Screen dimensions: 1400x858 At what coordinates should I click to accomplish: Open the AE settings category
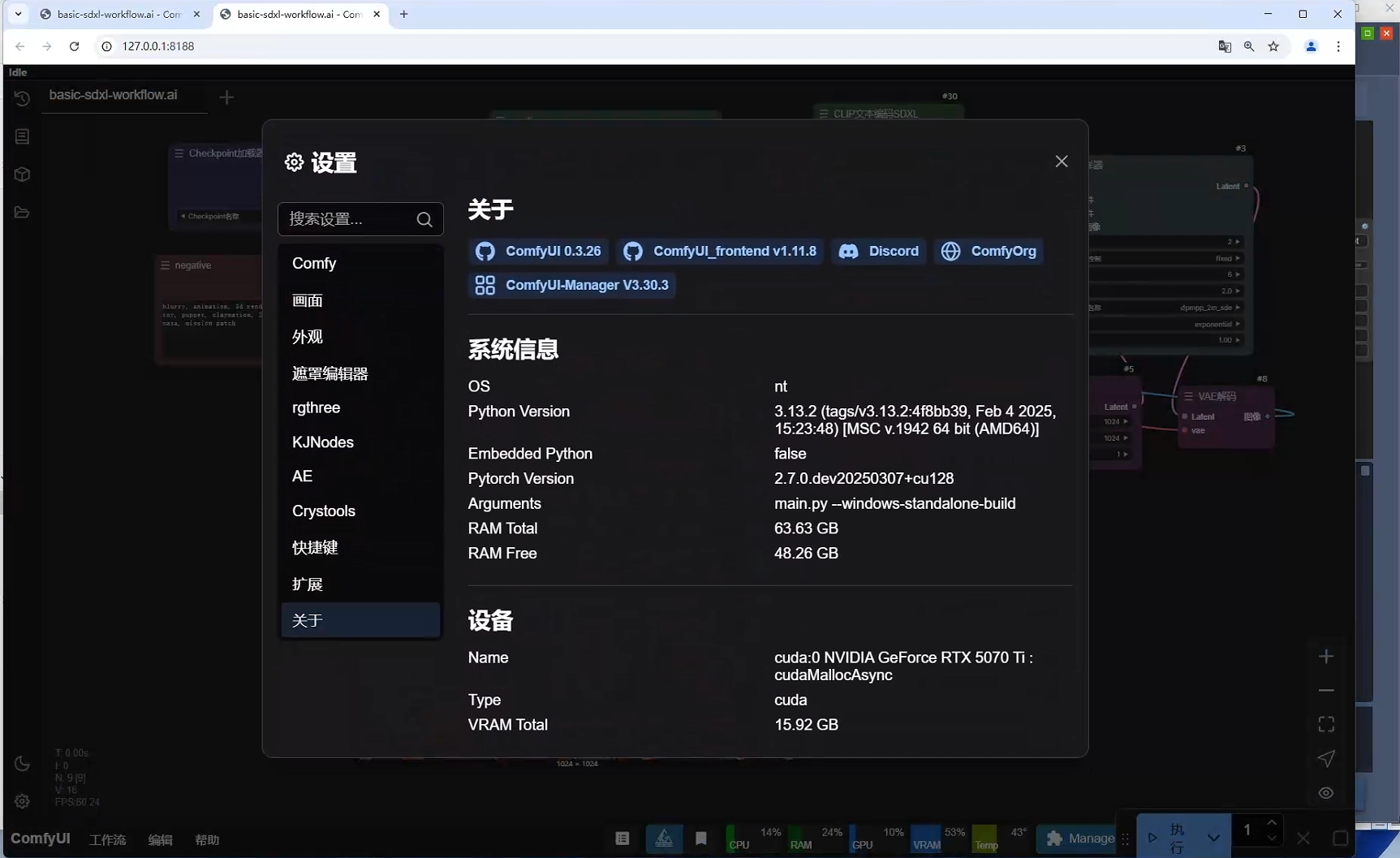click(360, 476)
